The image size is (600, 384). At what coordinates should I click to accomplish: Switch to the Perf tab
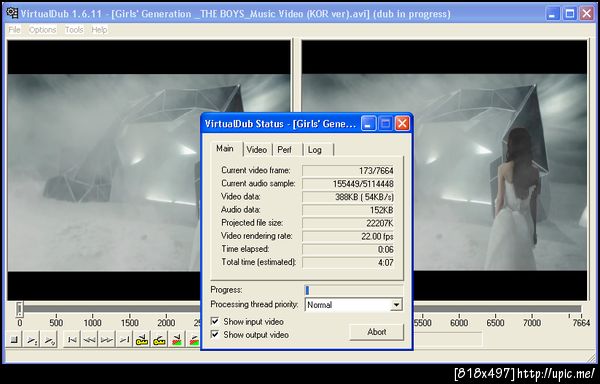287,150
